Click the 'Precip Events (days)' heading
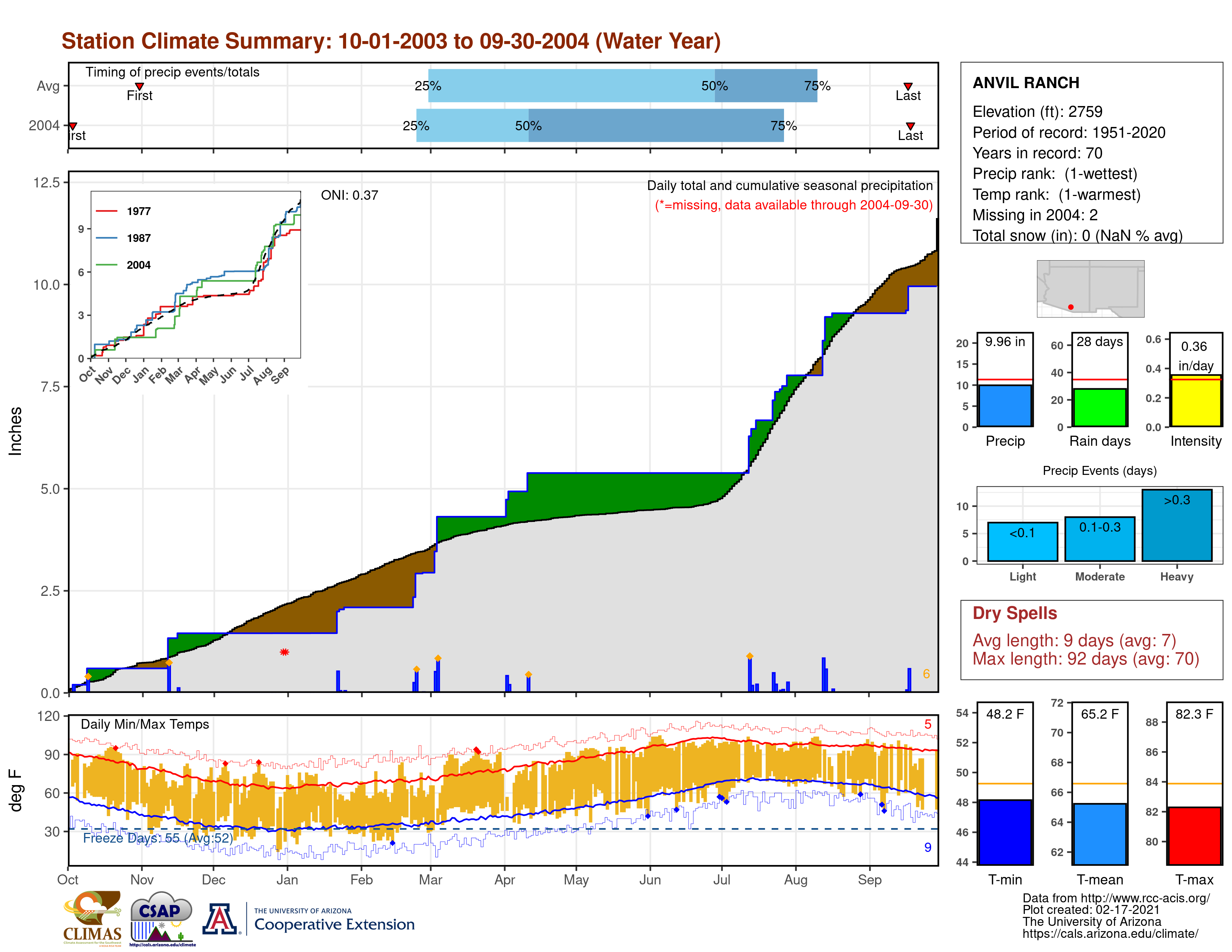 coord(1099,470)
